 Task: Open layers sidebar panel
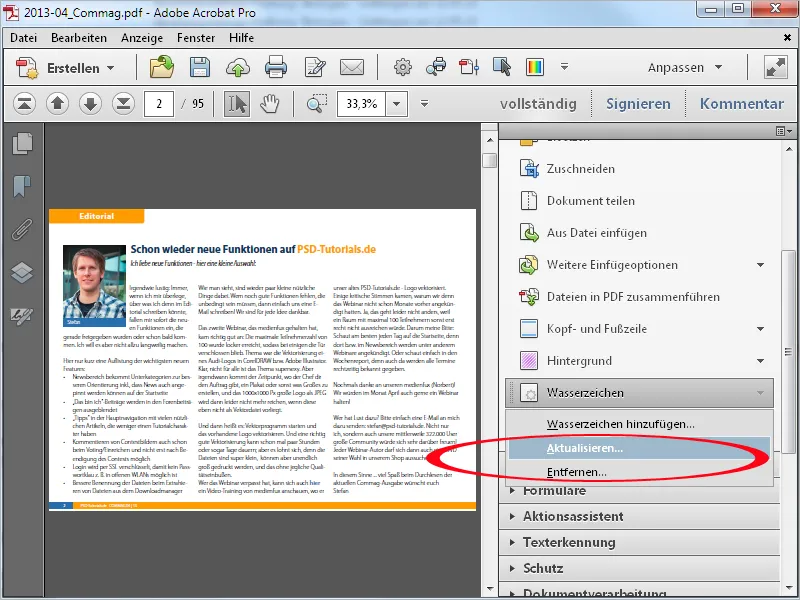click(x=22, y=272)
